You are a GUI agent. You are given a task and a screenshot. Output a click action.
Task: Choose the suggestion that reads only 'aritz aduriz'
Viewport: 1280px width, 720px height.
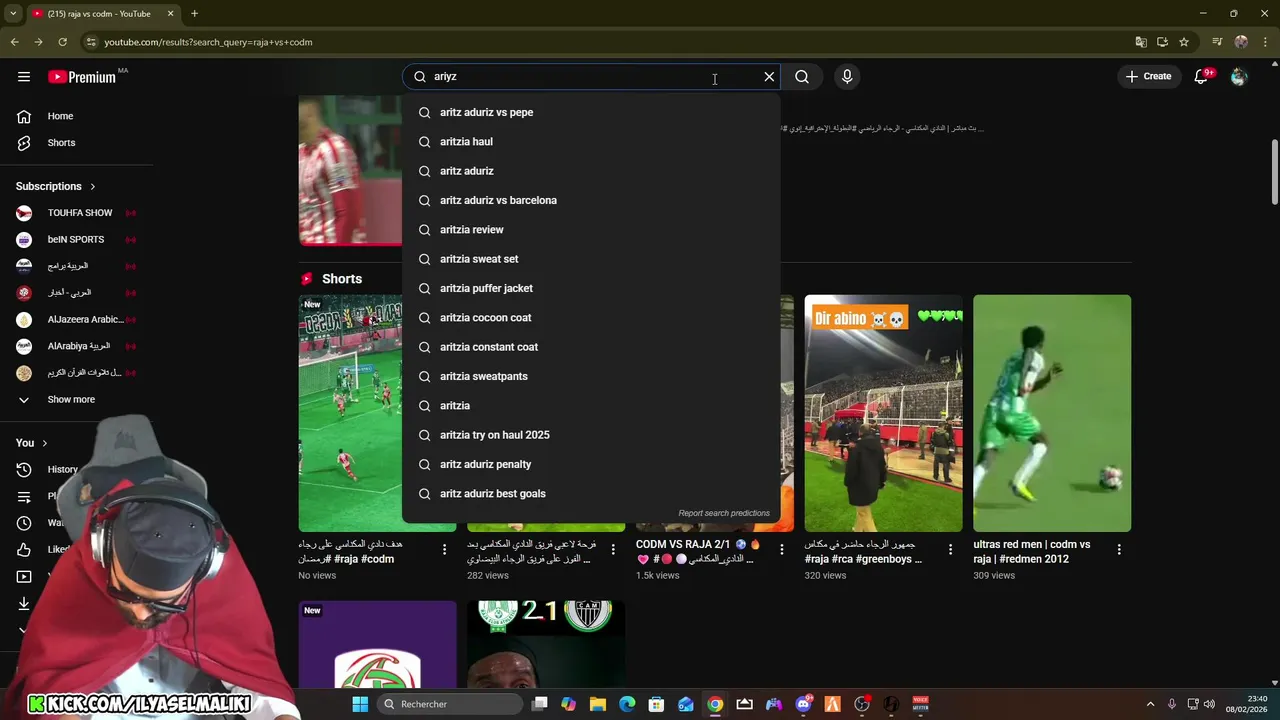591,171
